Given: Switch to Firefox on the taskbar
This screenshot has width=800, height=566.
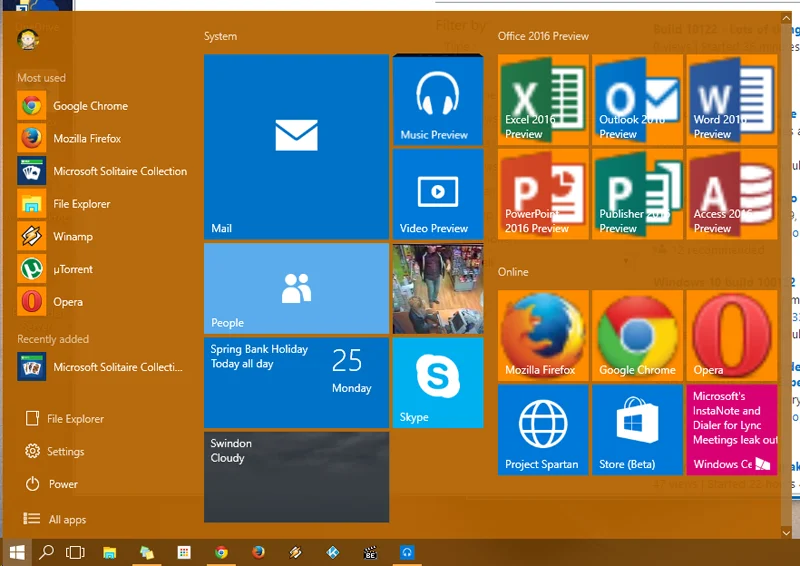Looking at the screenshot, I should [x=258, y=552].
